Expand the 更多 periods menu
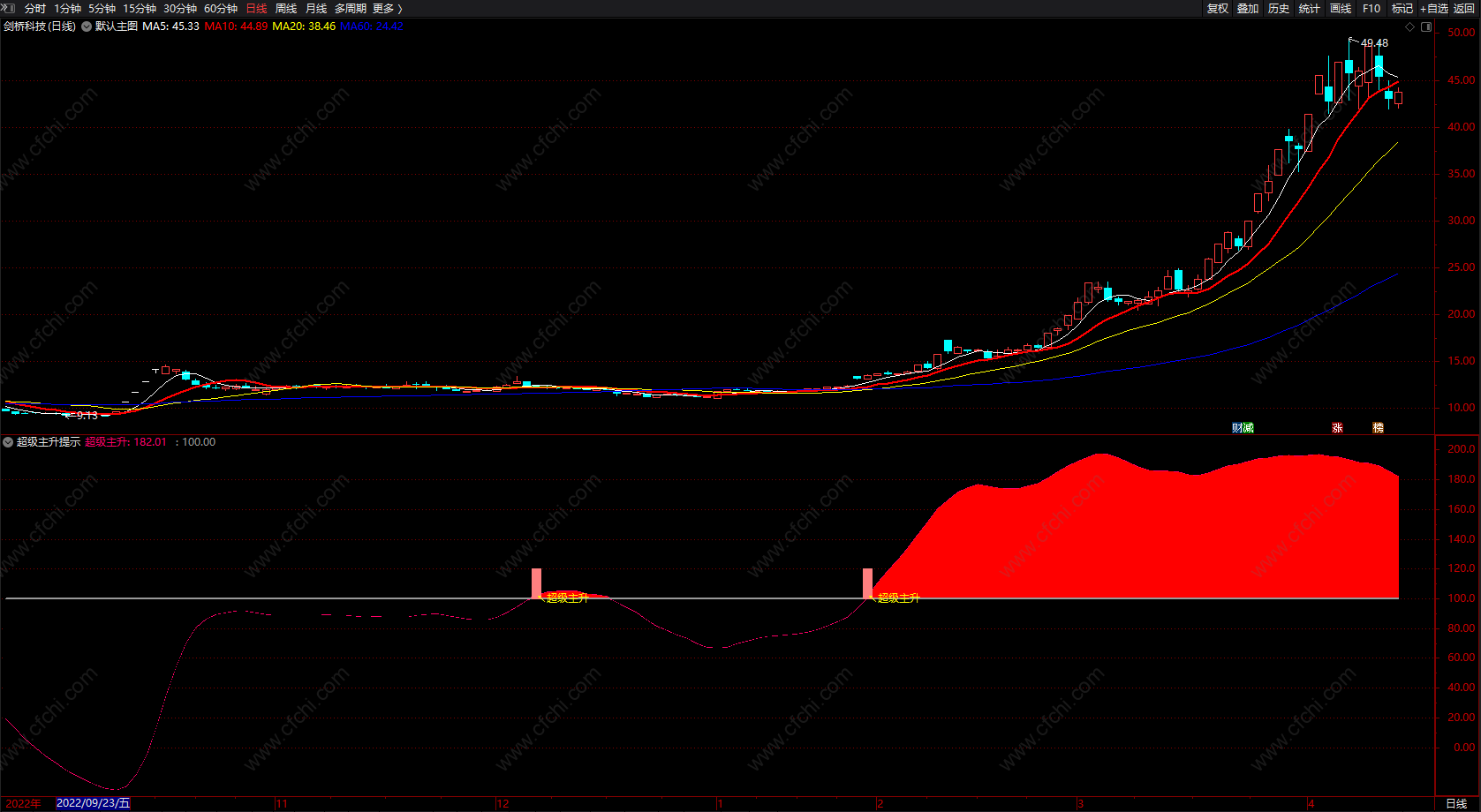1481x812 pixels. 387,9
